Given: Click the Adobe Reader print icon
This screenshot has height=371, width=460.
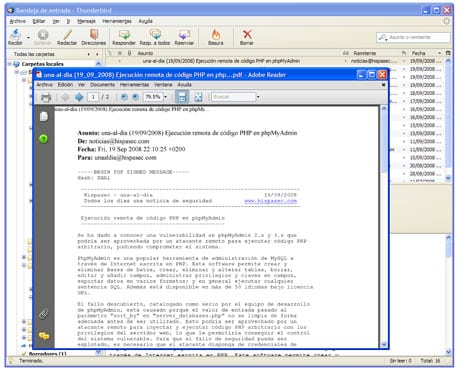Looking at the screenshot, I should pos(46,97).
